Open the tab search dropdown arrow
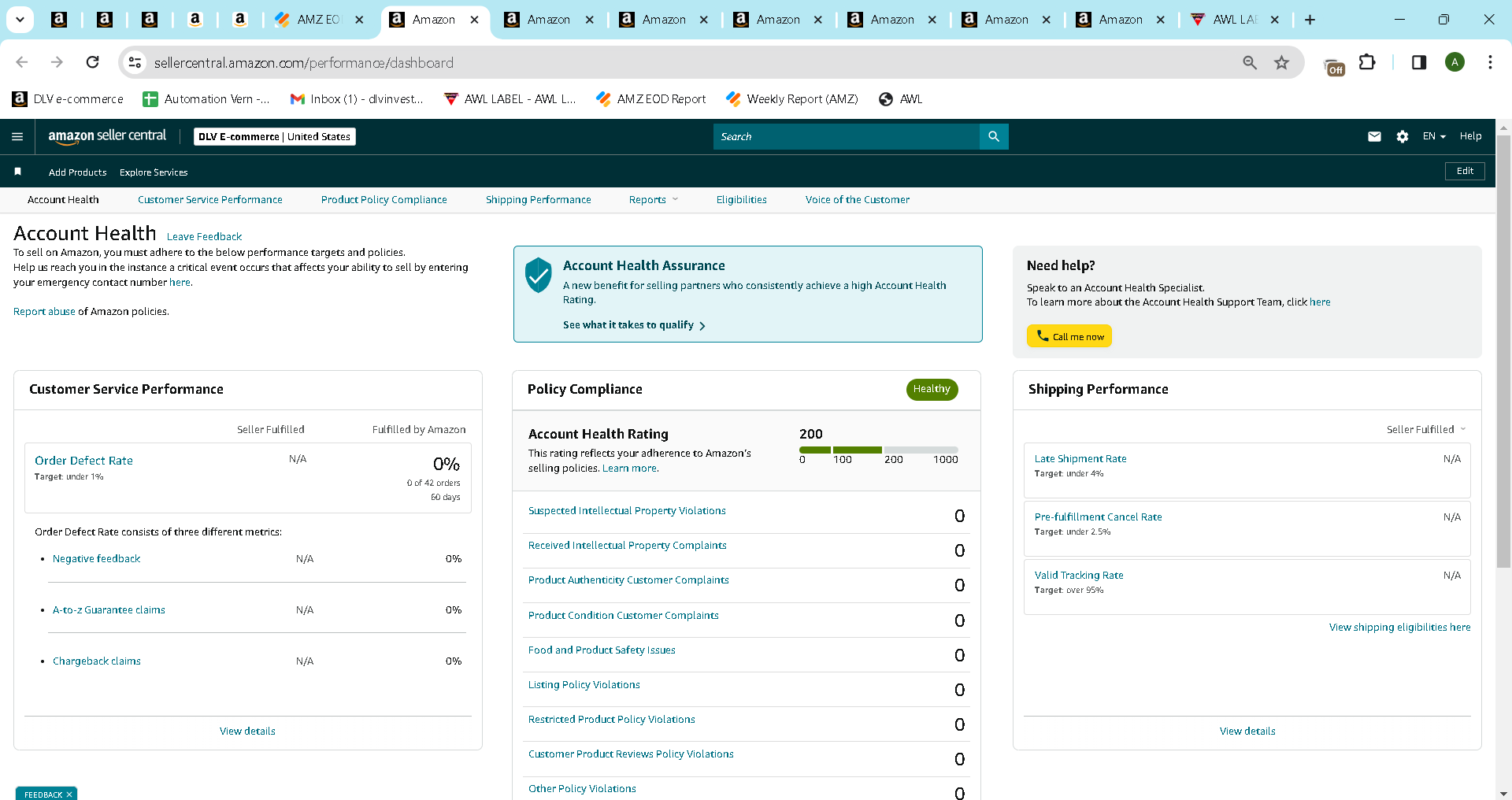 pyautogui.click(x=20, y=20)
